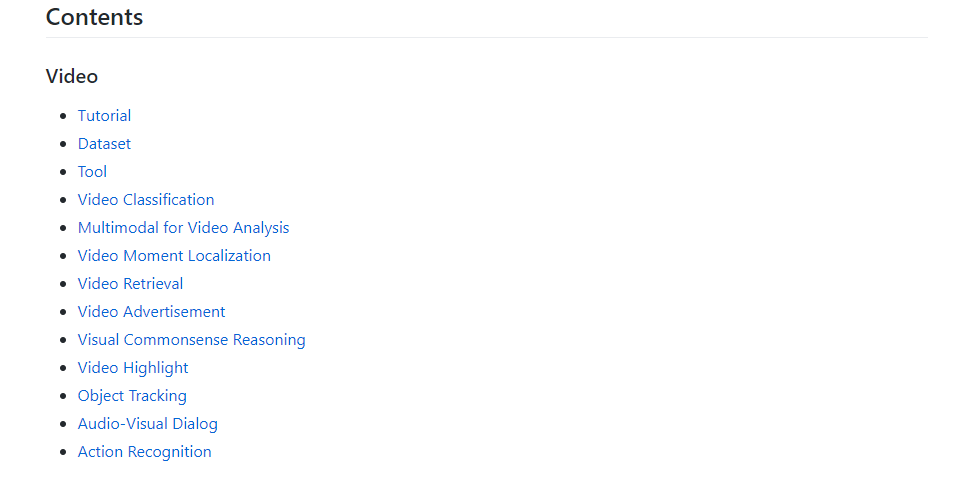The height and width of the screenshot is (482, 975).
Task: Click the bullet beside Object Tracking
Action: coord(63,396)
